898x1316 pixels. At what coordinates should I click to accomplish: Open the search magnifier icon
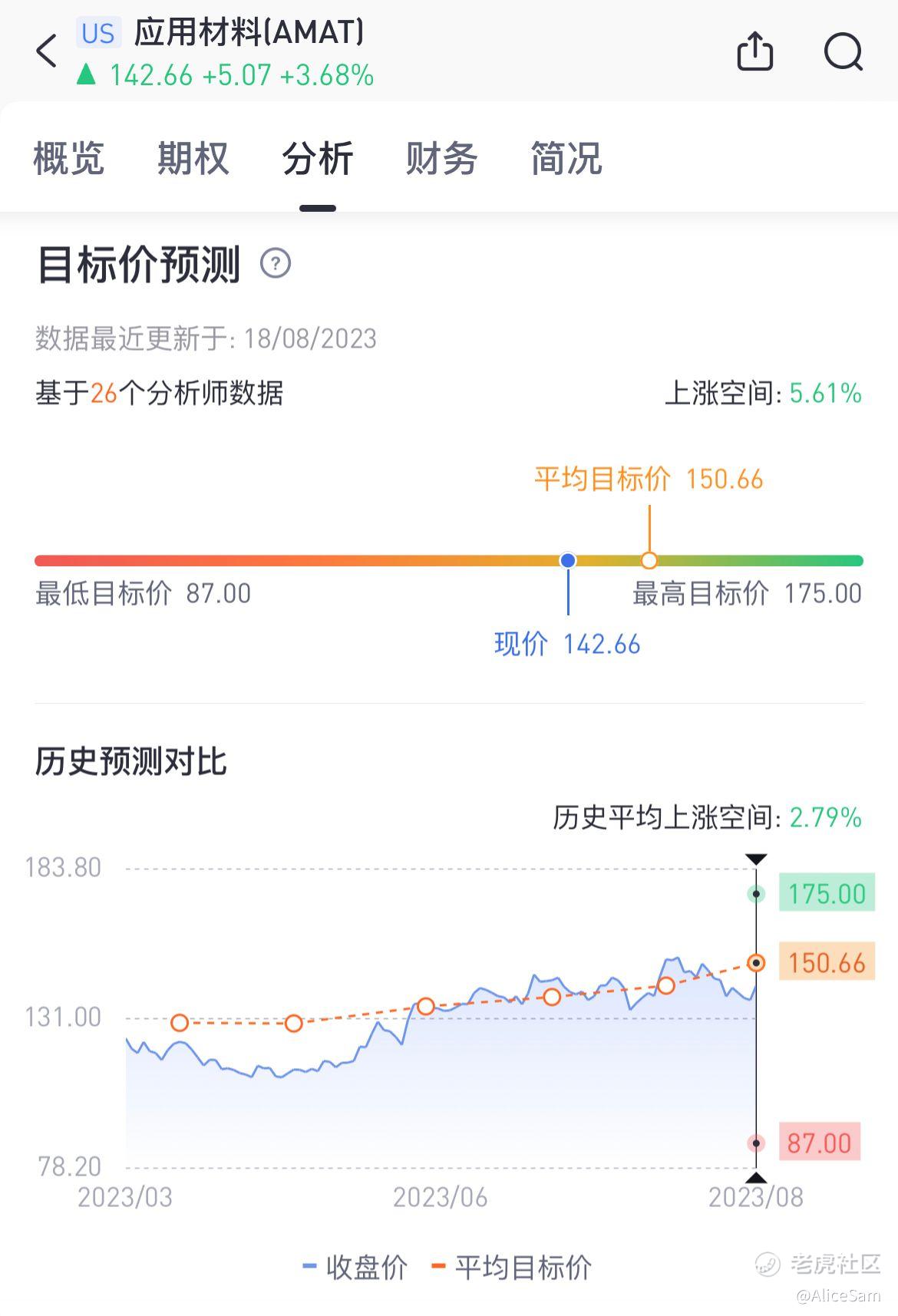click(844, 52)
